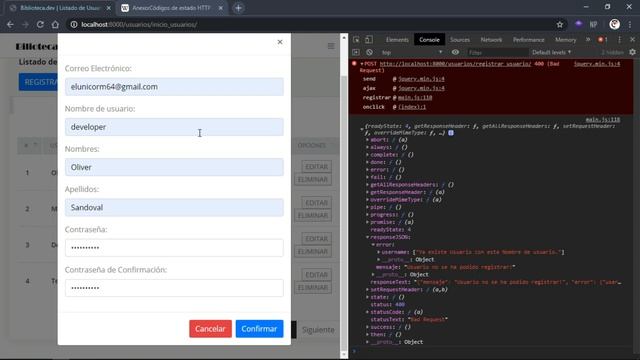Close the Biblioteca.dev tab
The height and width of the screenshot is (360, 640).
click(x=109, y=8)
